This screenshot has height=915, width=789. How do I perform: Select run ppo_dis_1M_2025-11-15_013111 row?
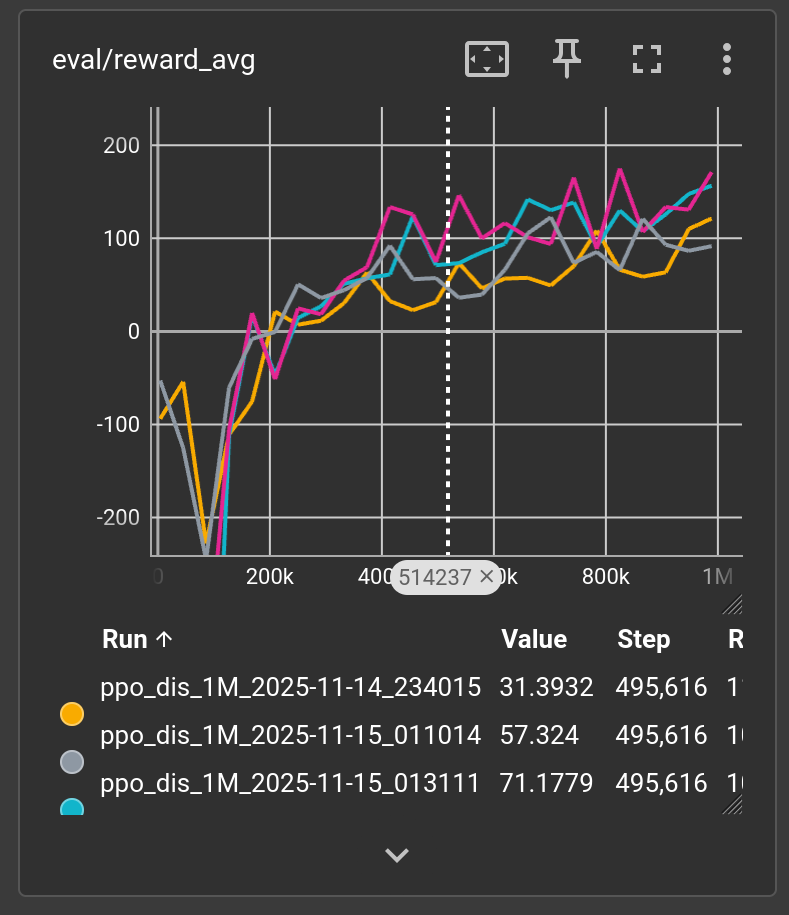[x=290, y=783]
